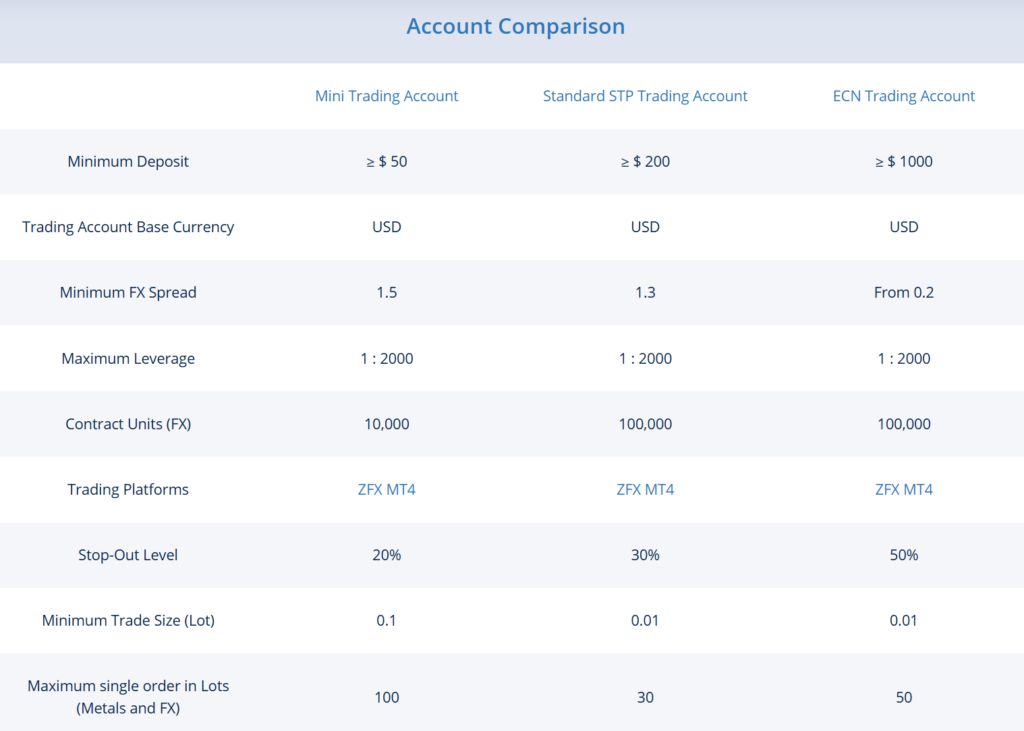Open the Mini Trading Account link
Viewport: 1024px width, 731px height.
[386, 96]
